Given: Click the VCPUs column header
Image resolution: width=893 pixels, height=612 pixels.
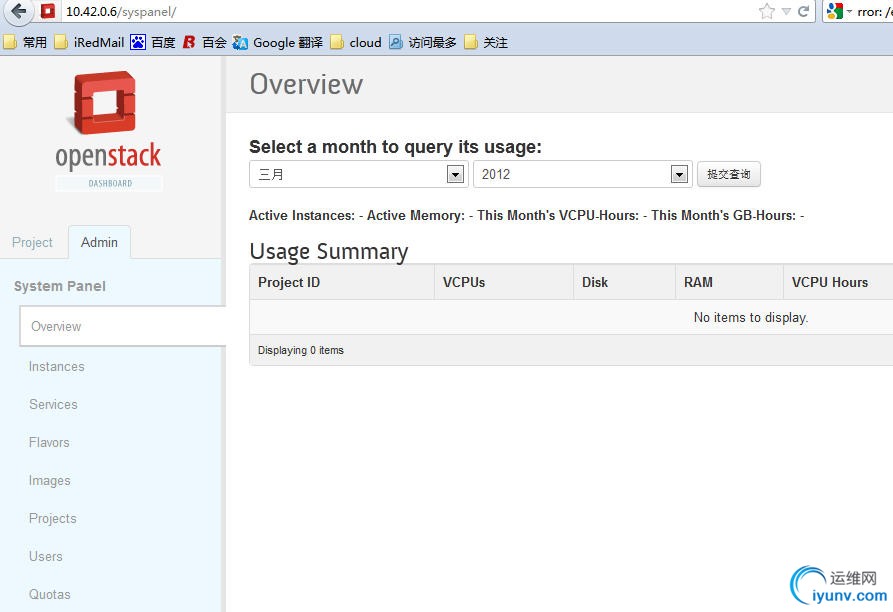Looking at the screenshot, I should coord(504,282).
